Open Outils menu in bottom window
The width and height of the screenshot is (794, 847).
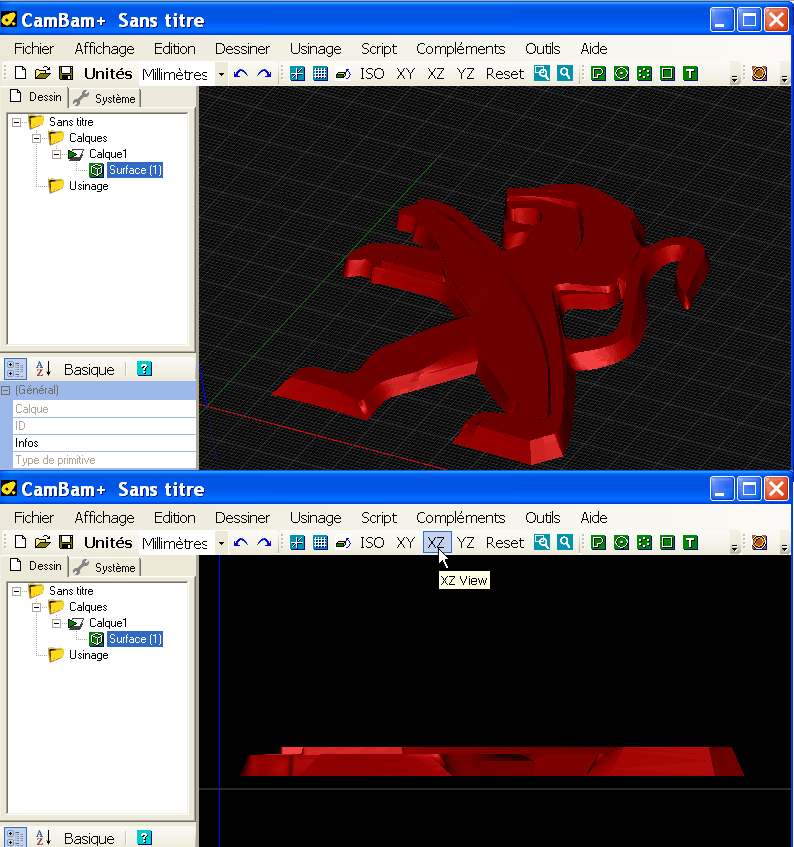(x=542, y=517)
